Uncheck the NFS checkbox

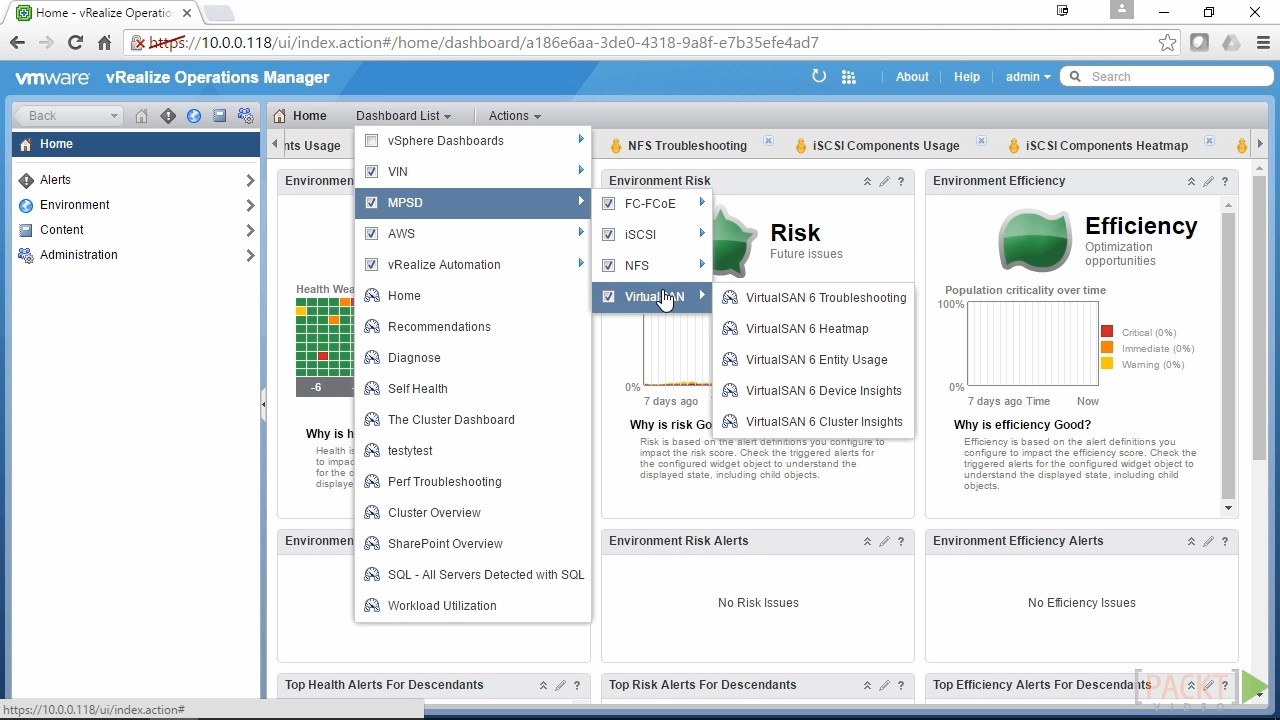608,266
